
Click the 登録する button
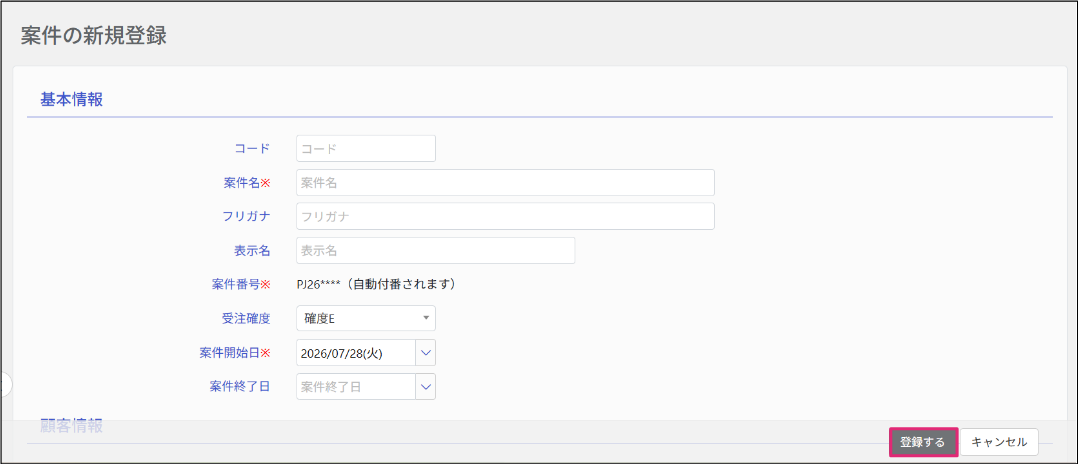[x=923, y=442]
